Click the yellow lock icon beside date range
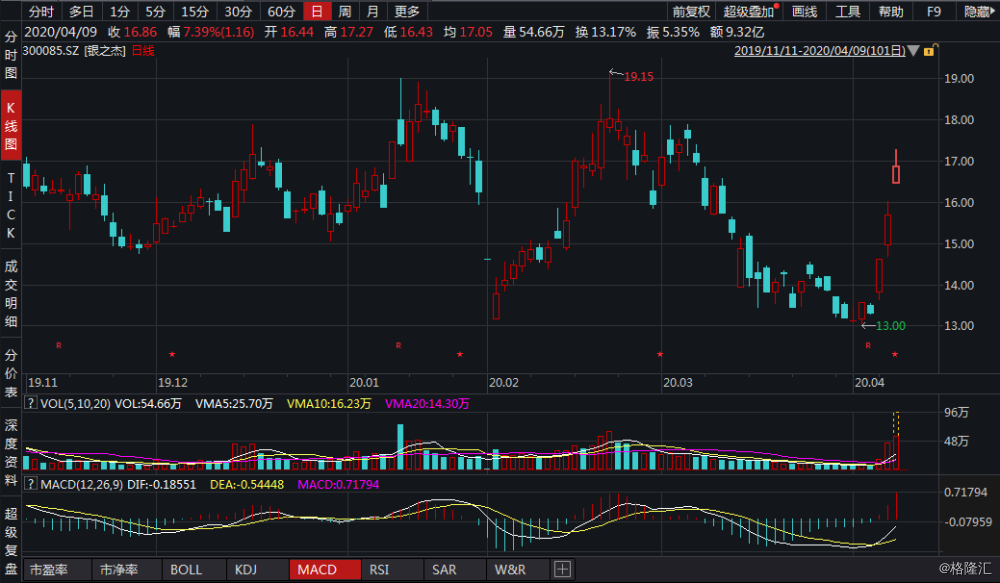The image size is (1000, 583). coord(930,50)
